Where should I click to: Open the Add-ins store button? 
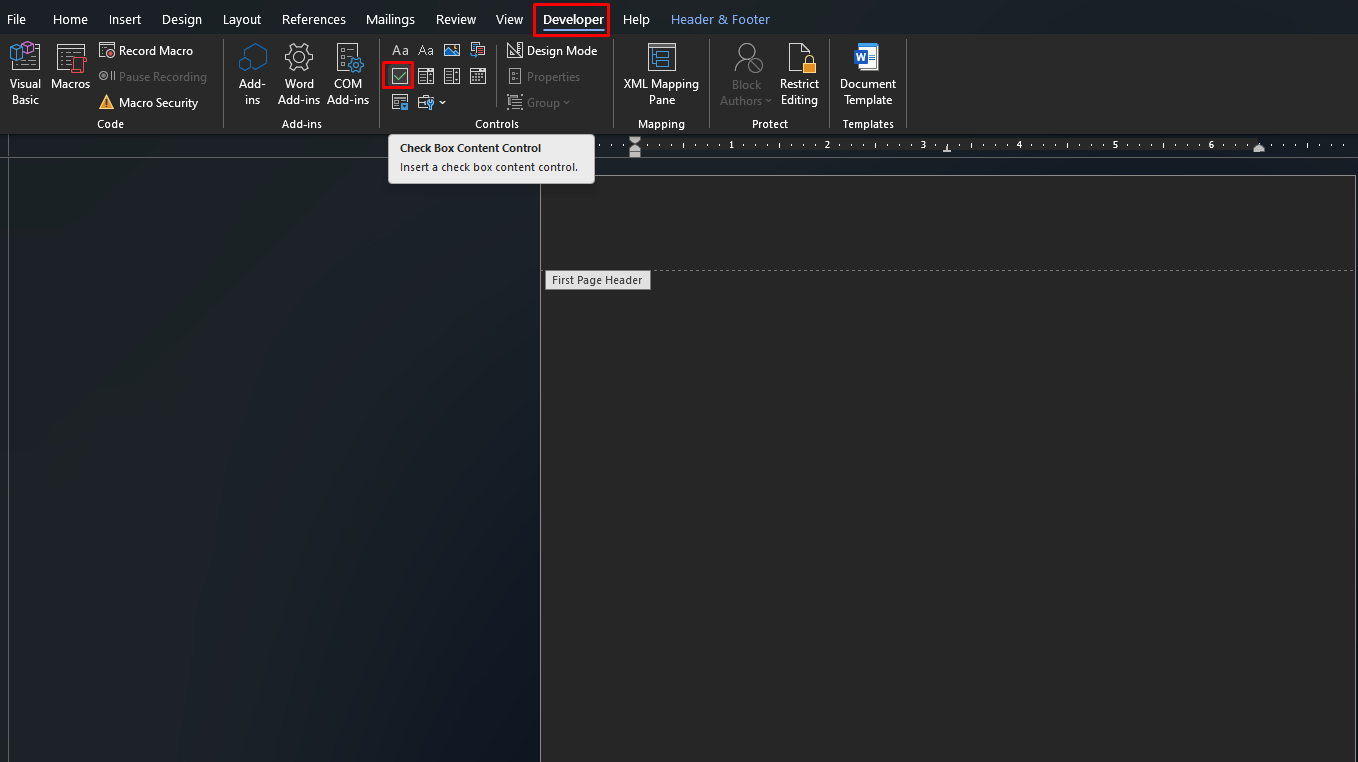252,74
